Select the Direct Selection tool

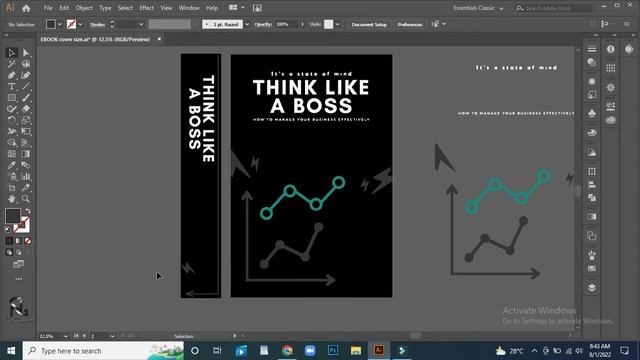tap(26, 53)
